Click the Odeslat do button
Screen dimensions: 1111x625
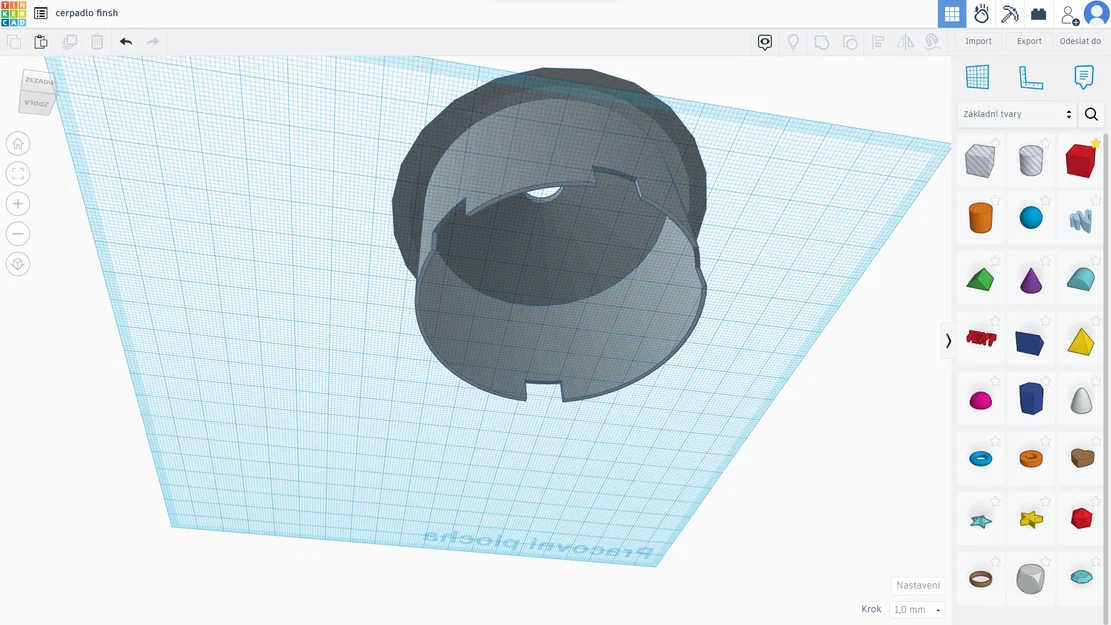click(x=1081, y=41)
